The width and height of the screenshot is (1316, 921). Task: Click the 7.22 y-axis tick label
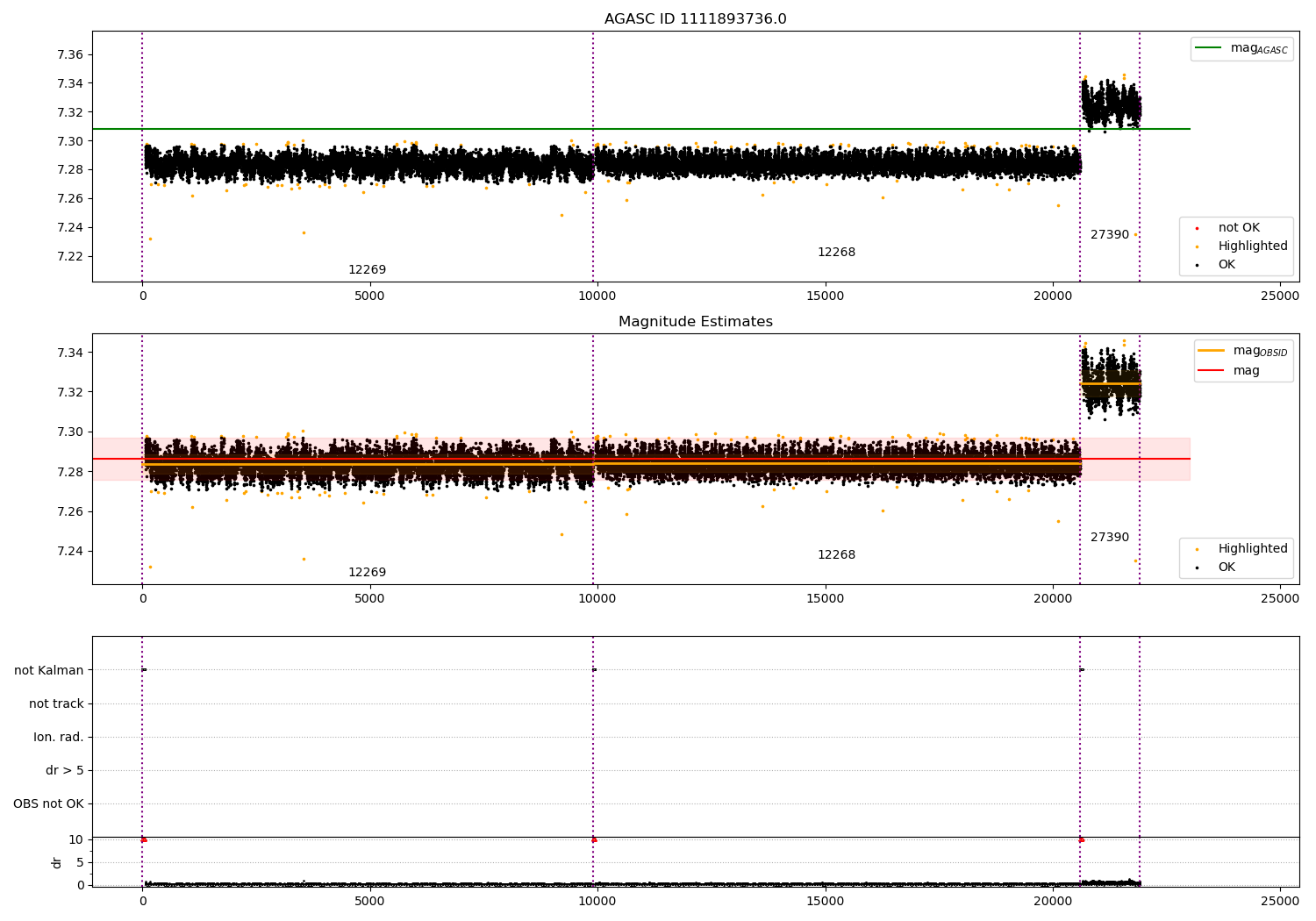[x=70, y=256]
